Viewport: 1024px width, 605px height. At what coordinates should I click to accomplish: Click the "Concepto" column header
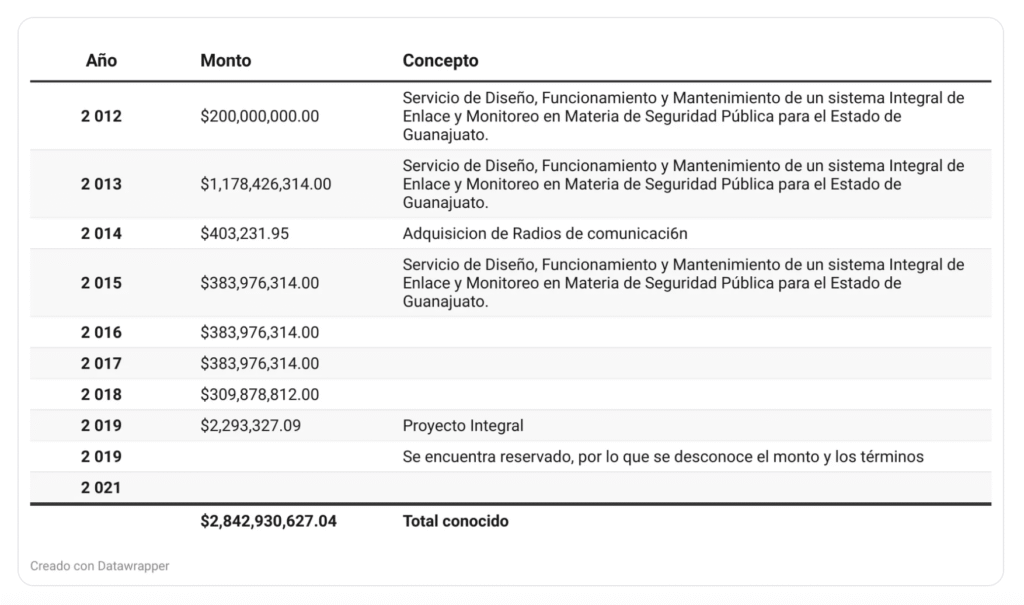[440, 60]
